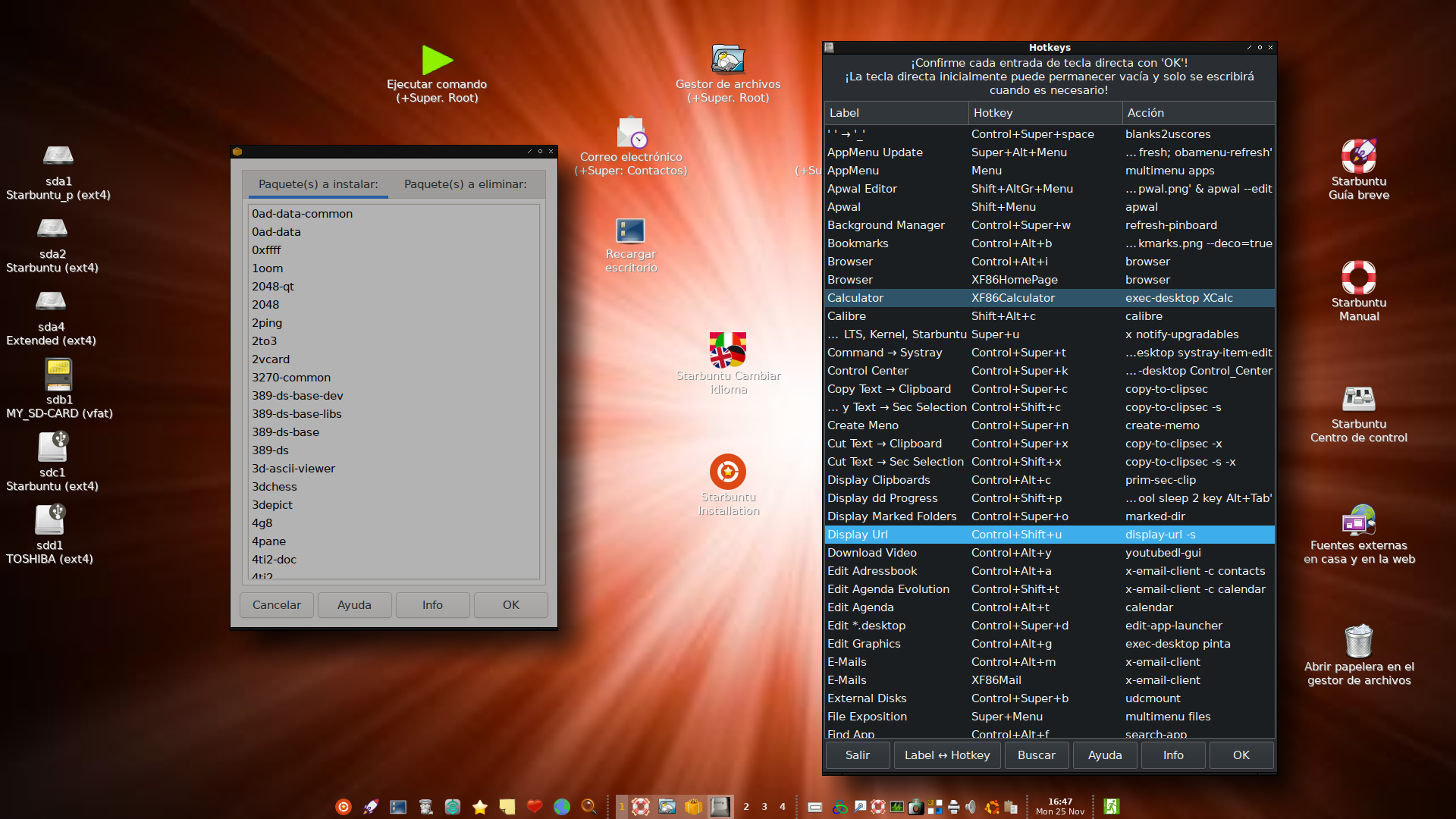Sort by the Acción column header
This screenshot has height=819, width=1456.
click(x=1199, y=113)
